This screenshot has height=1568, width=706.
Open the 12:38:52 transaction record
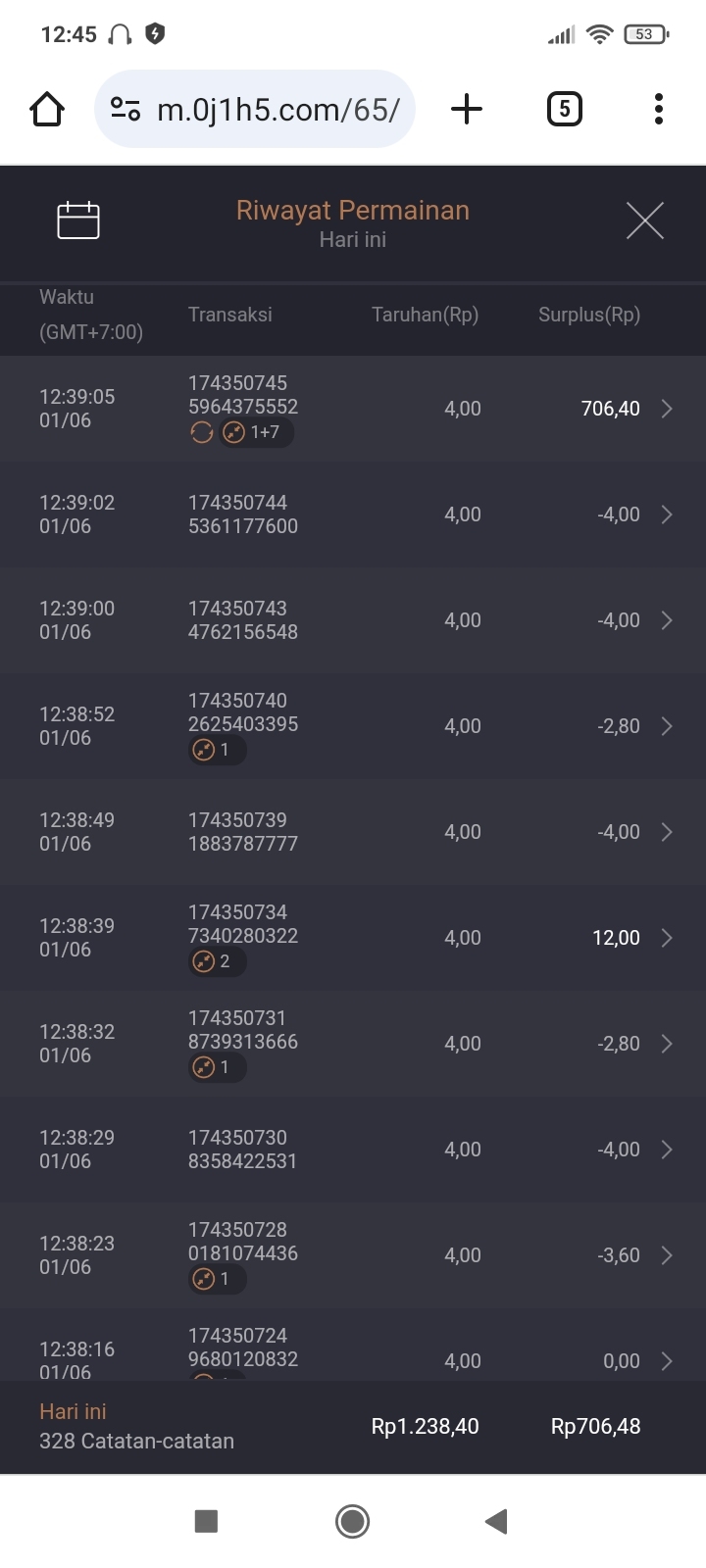coord(353,726)
